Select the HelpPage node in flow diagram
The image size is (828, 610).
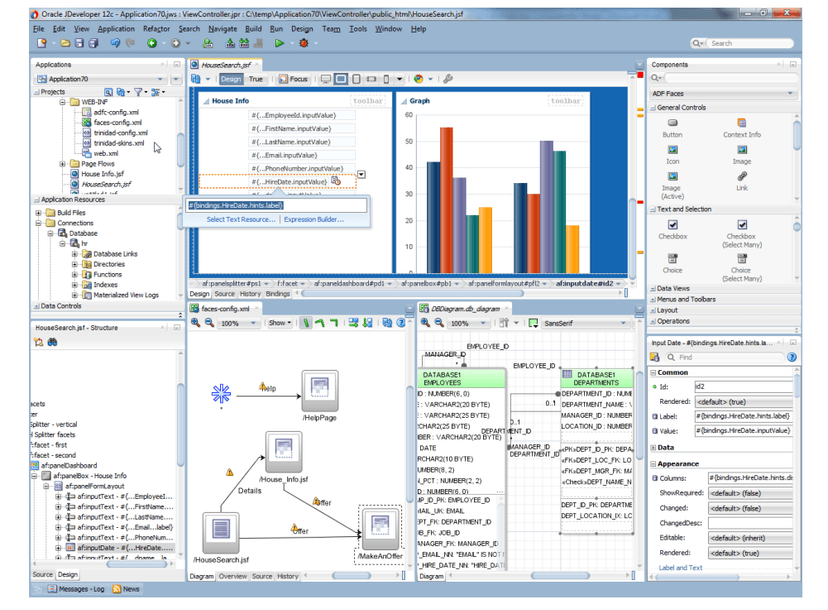[x=319, y=391]
